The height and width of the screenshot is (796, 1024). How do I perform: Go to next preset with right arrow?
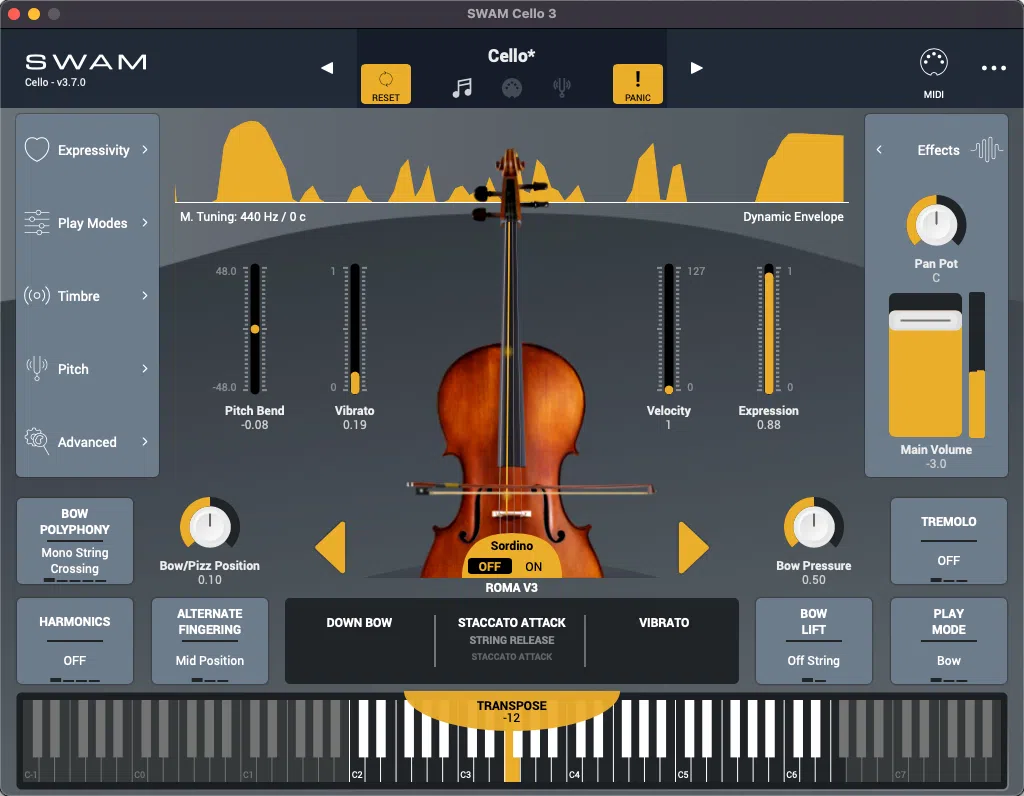pos(696,68)
